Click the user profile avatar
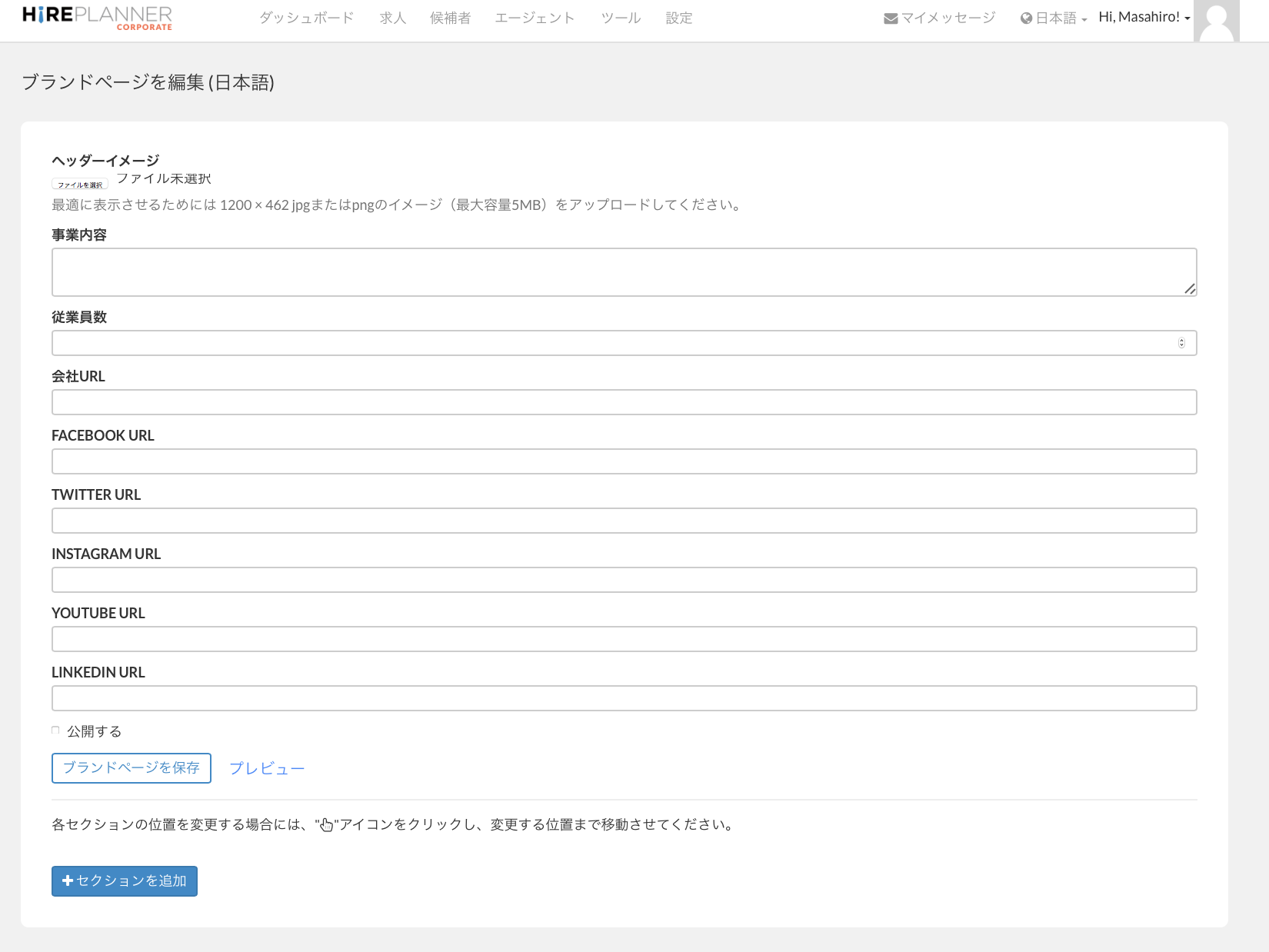 click(x=1216, y=21)
